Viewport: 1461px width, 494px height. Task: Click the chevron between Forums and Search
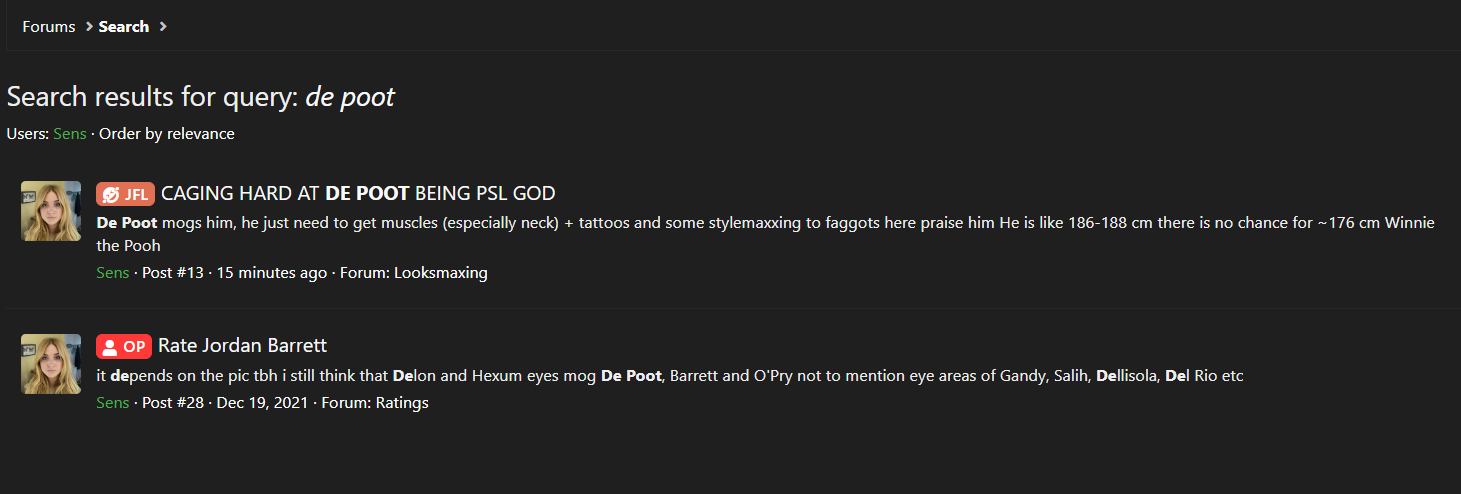[88, 27]
